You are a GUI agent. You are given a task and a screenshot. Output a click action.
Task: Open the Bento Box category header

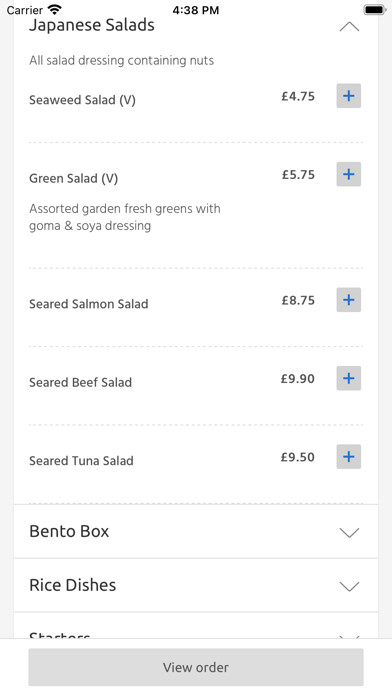click(196, 531)
